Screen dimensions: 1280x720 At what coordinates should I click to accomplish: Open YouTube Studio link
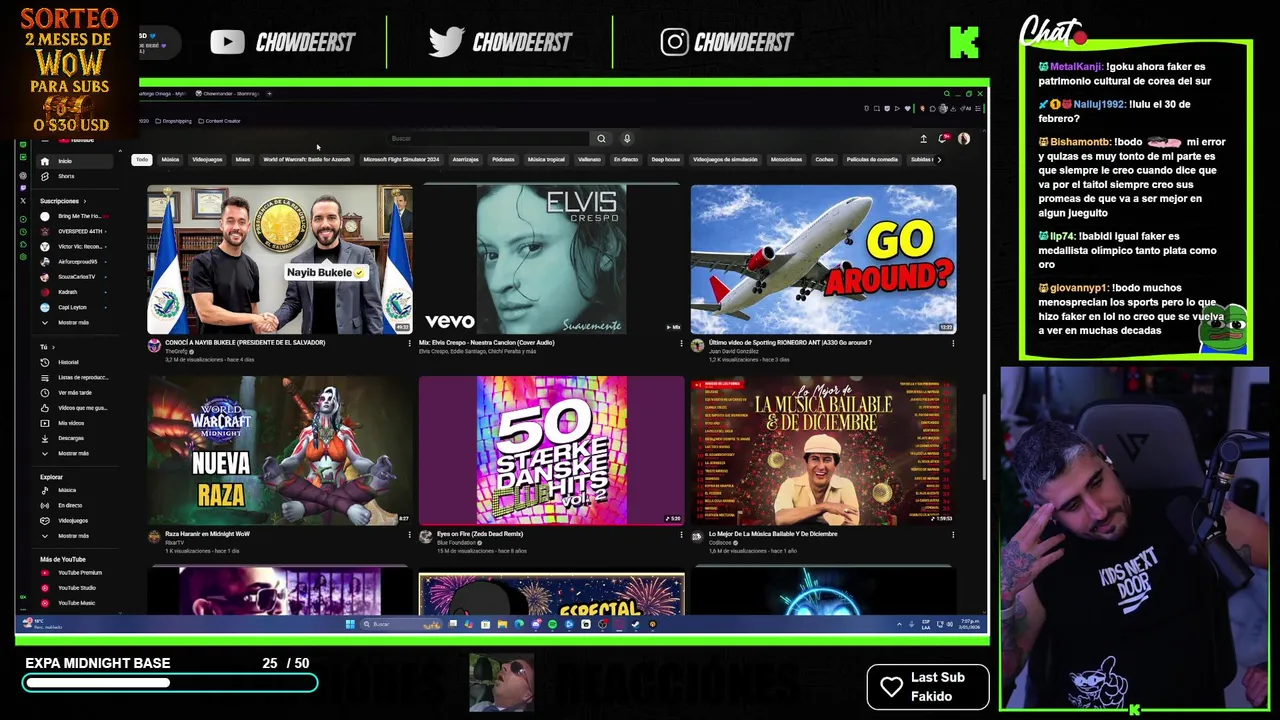[x=76, y=588]
